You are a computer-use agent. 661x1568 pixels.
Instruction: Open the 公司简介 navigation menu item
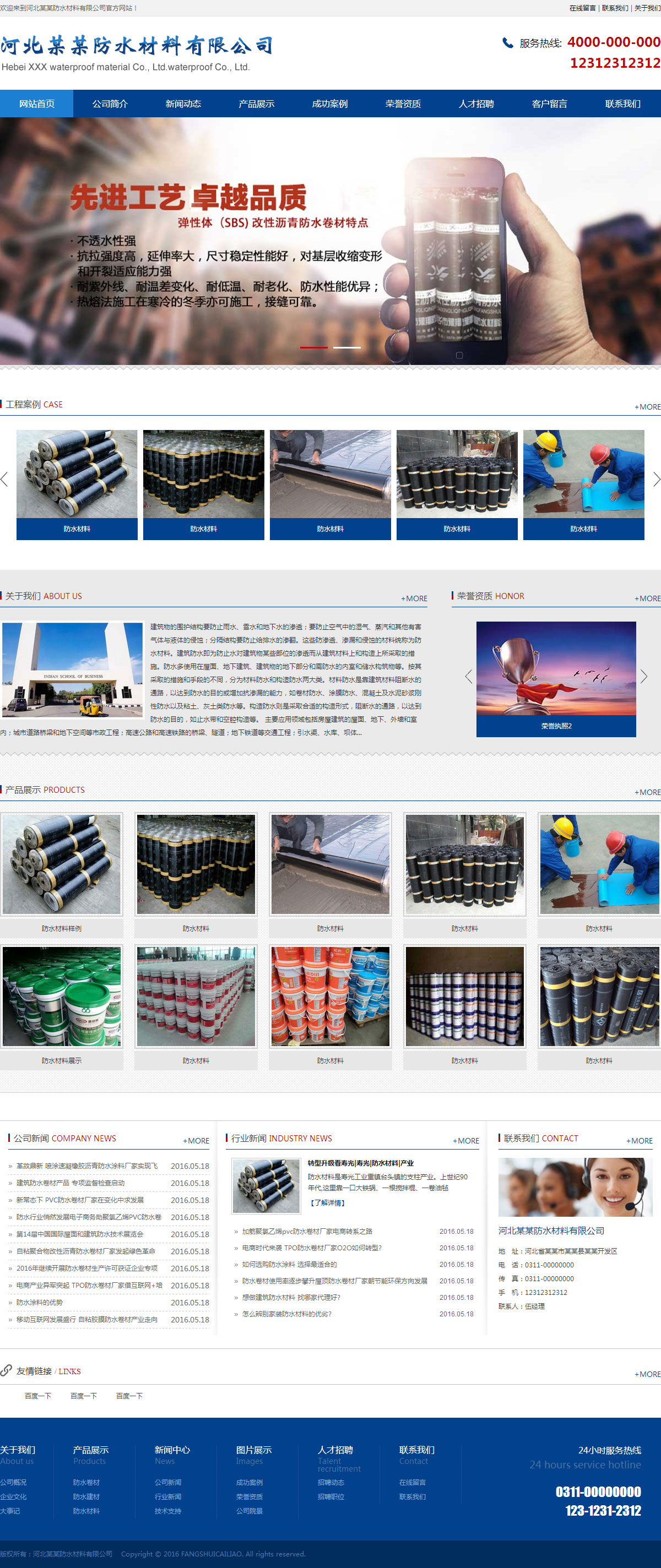pos(110,104)
